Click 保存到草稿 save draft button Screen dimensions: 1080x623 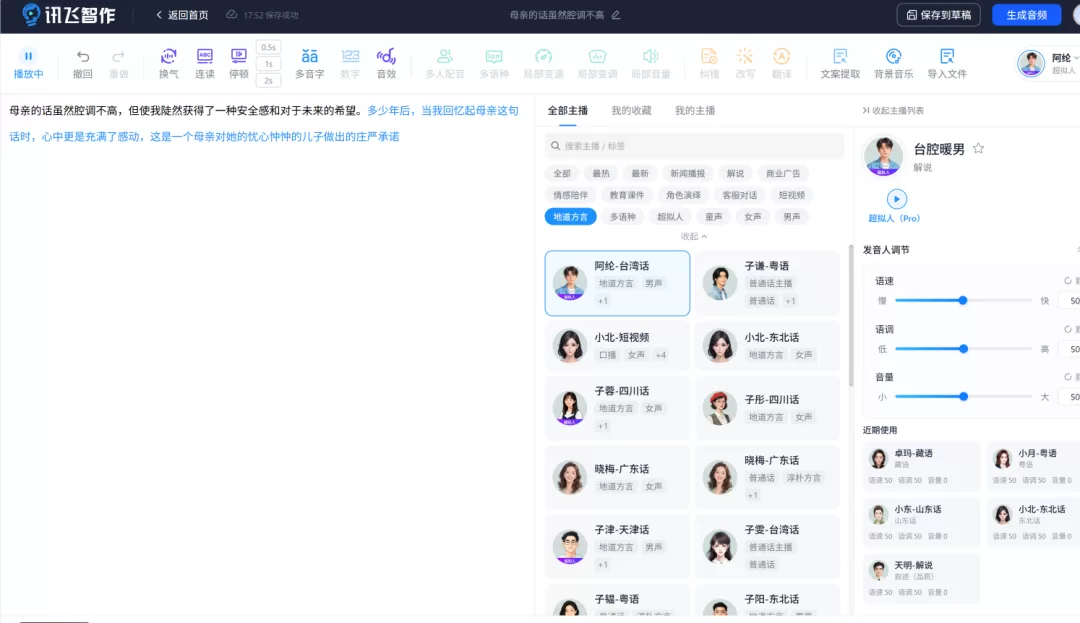(938, 14)
